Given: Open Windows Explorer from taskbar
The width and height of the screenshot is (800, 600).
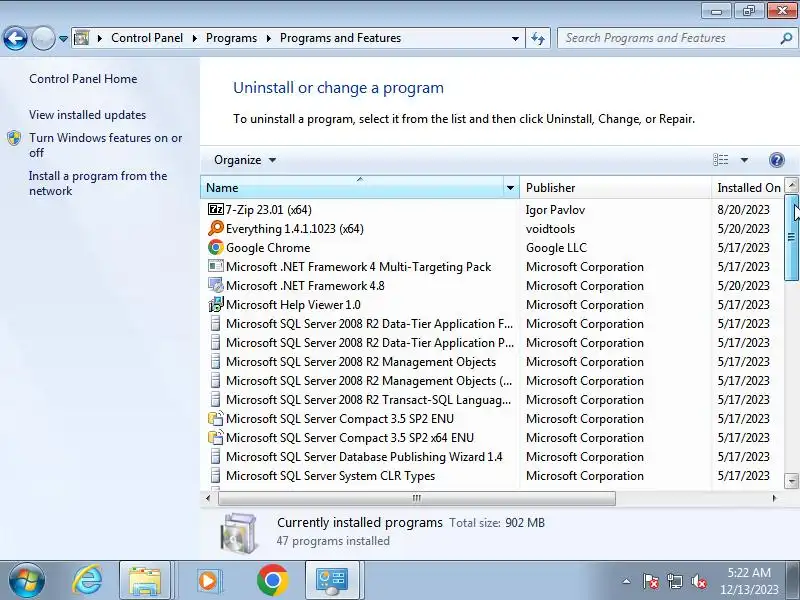Looking at the screenshot, I should tap(145, 581).
